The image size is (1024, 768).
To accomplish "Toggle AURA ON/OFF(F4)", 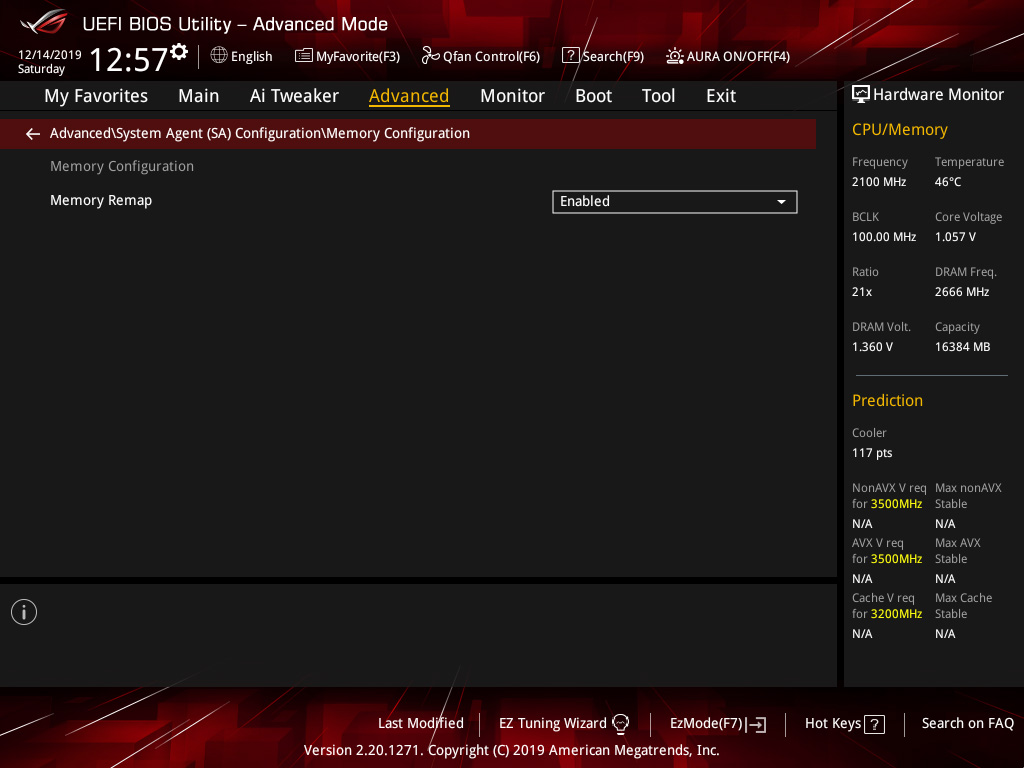I will pyautogui.click(x=738, y=57).
